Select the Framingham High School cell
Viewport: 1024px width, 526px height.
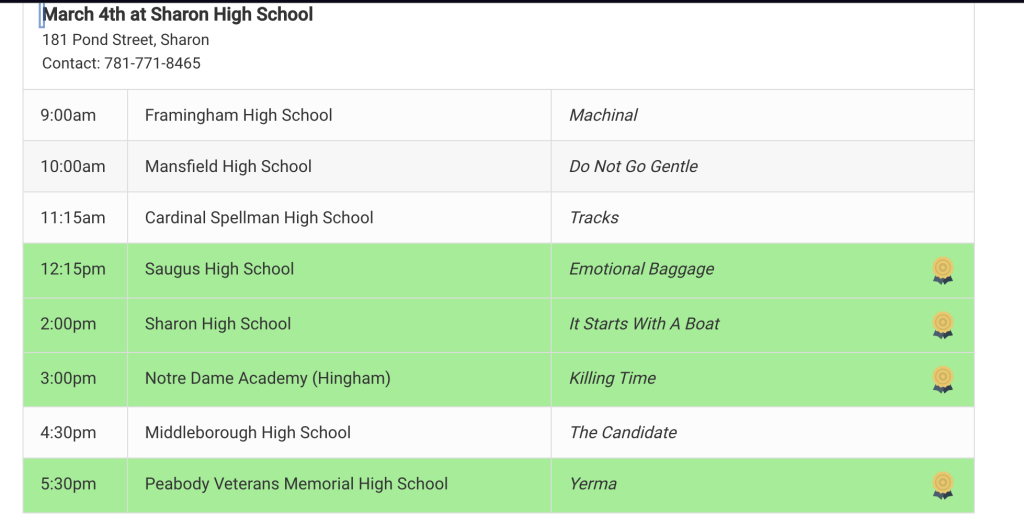239,115
